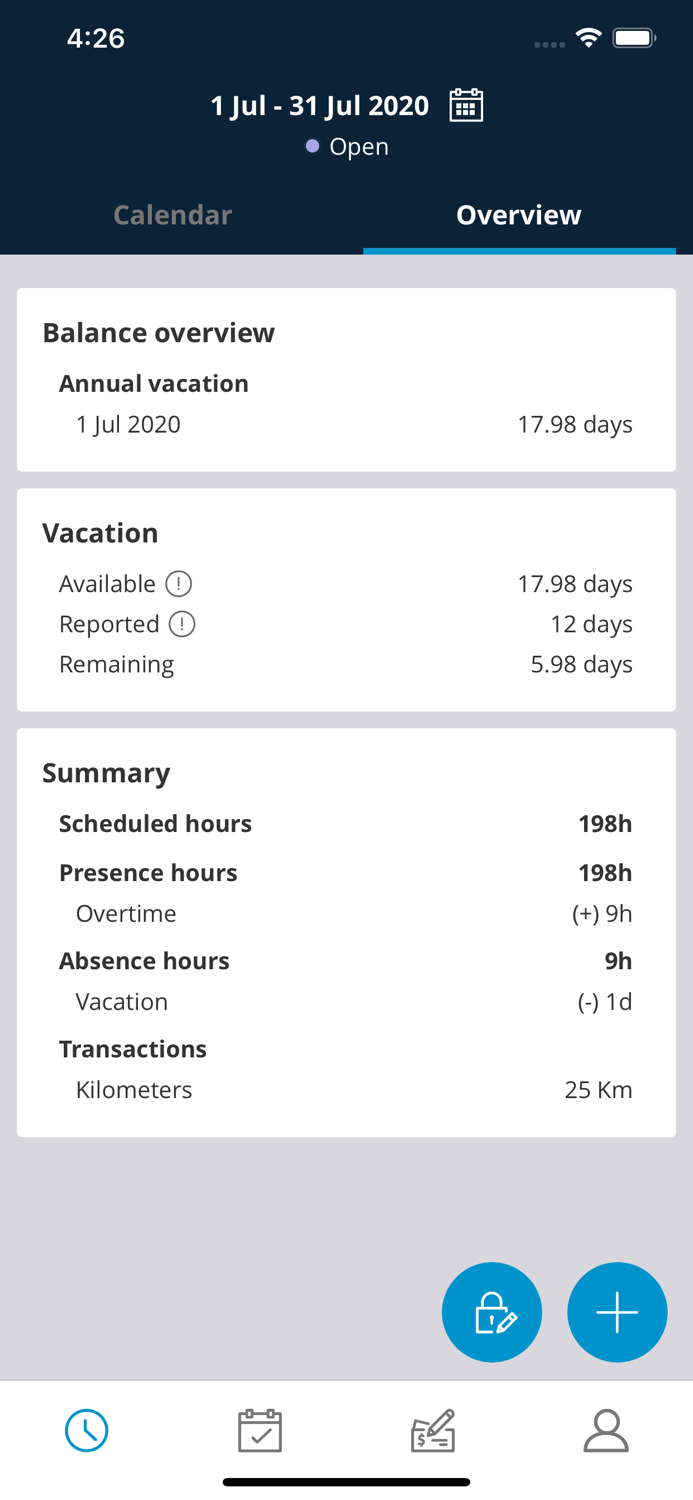Tap the battery indicator in status bar
Viewport: 693px width, 1500px height.
point(634,37)
